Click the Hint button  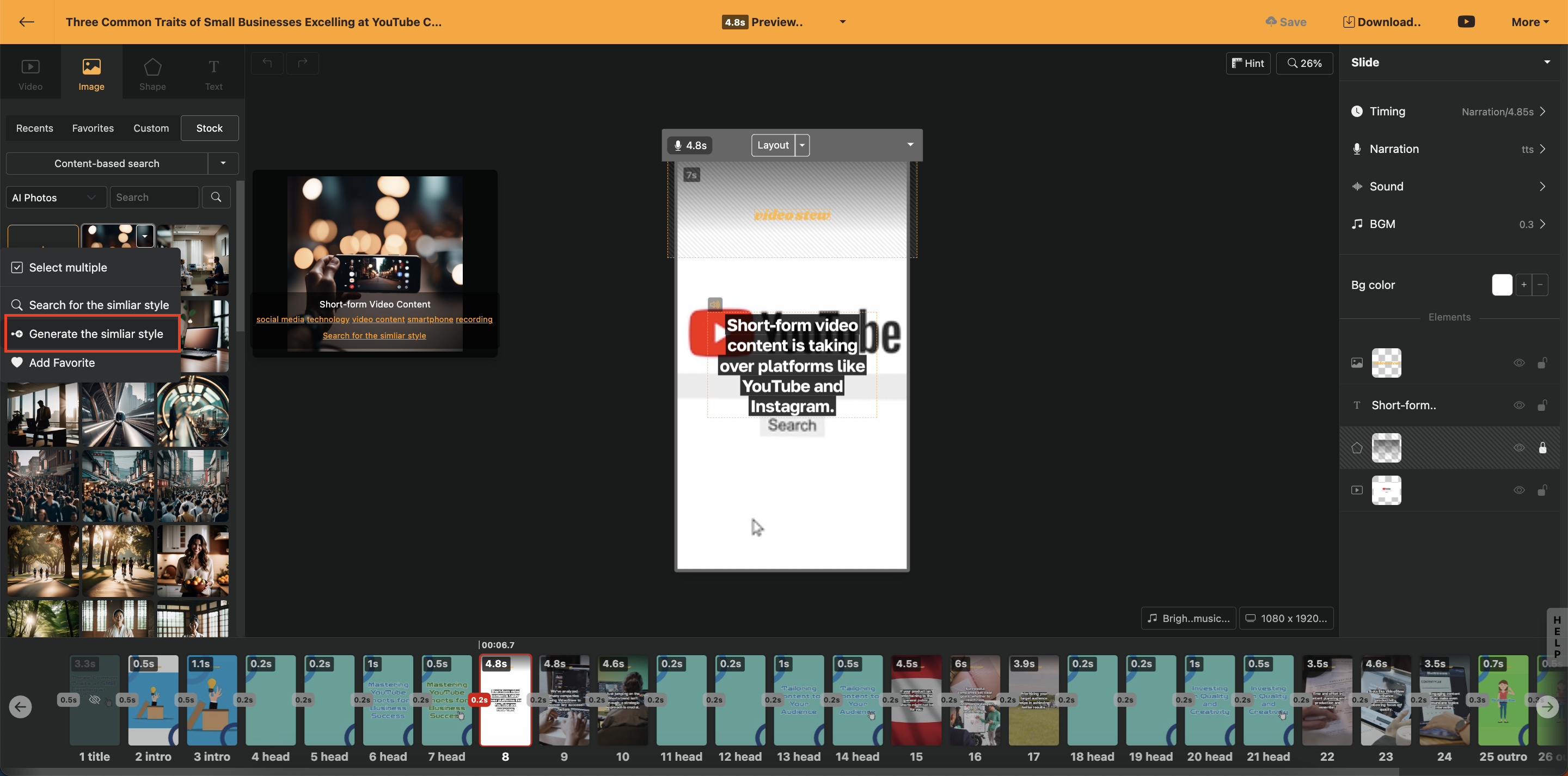coord(1247,63)
